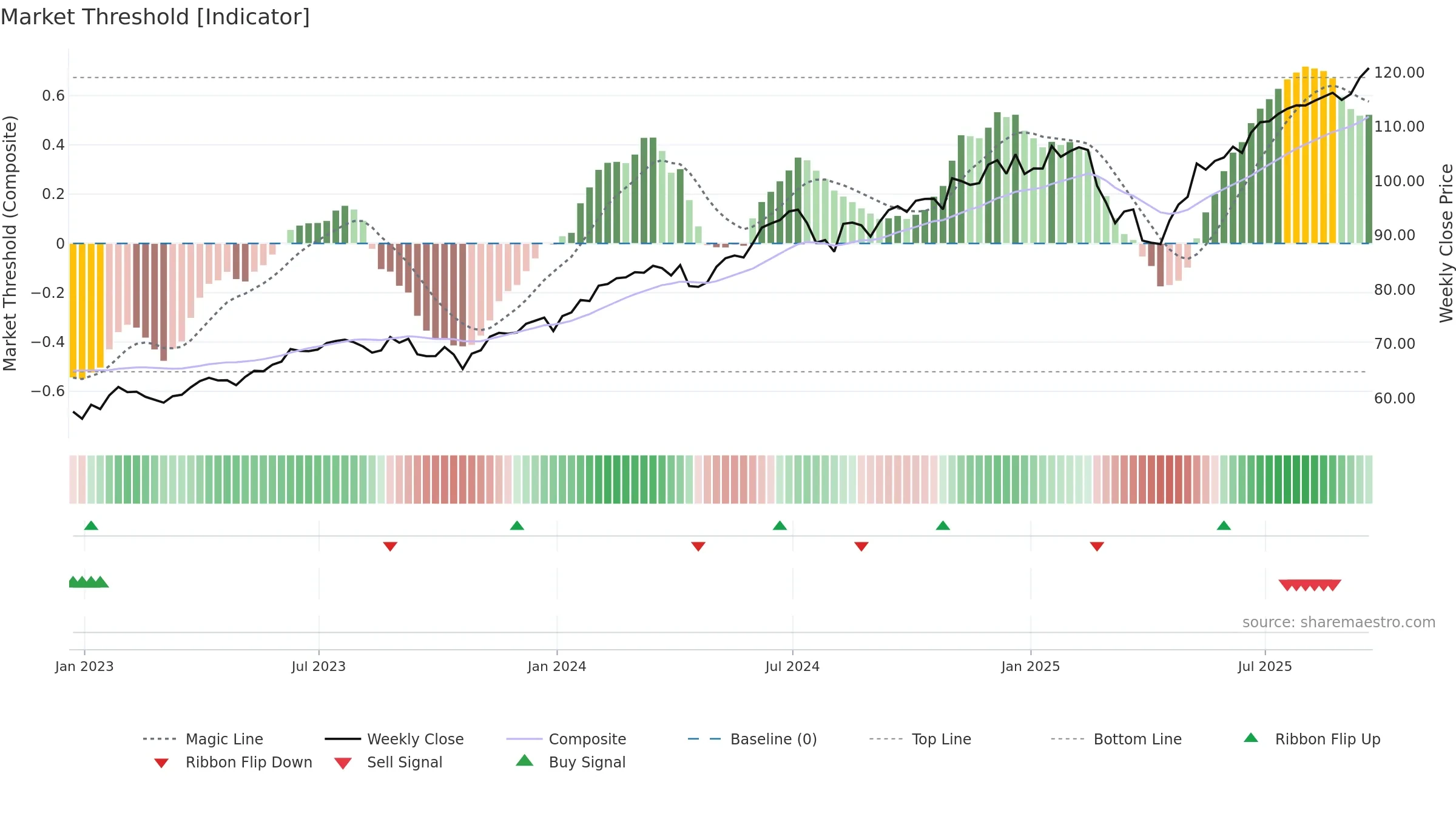Viewport: 1456px width, 819px height.
Task: Click the Jan 2024 x-axis label
Action: coord(557,666)
